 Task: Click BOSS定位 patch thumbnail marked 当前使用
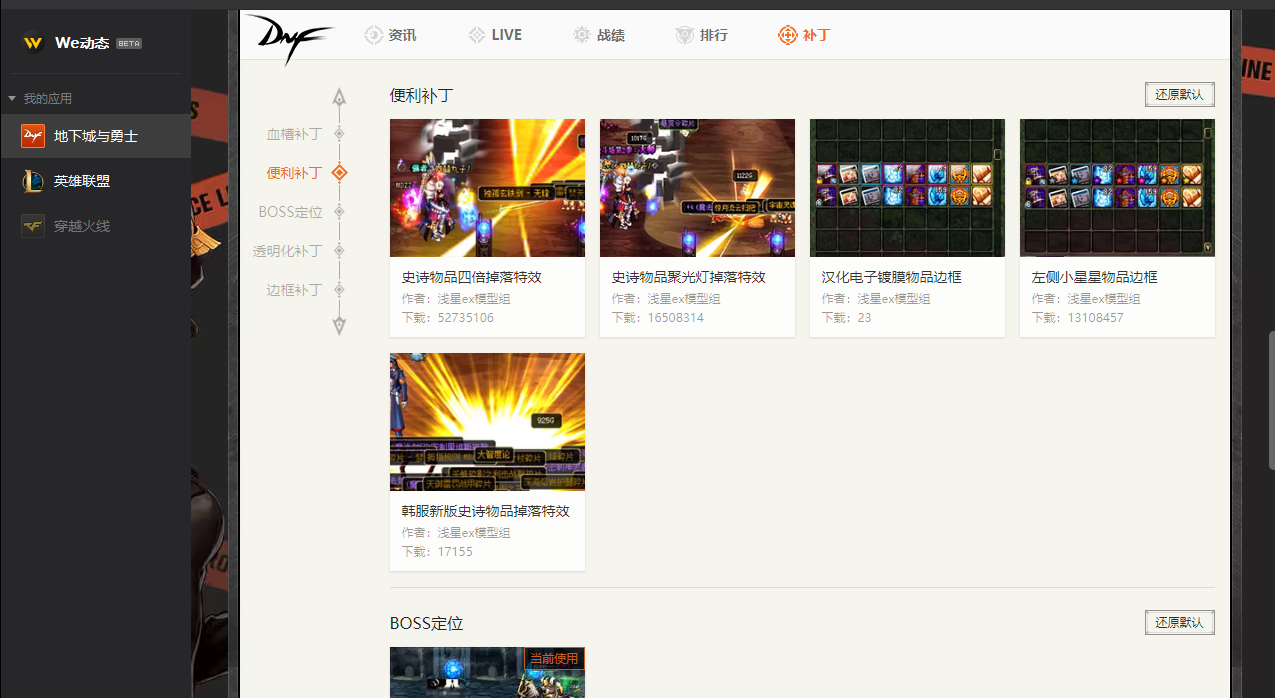coord(487,672)
